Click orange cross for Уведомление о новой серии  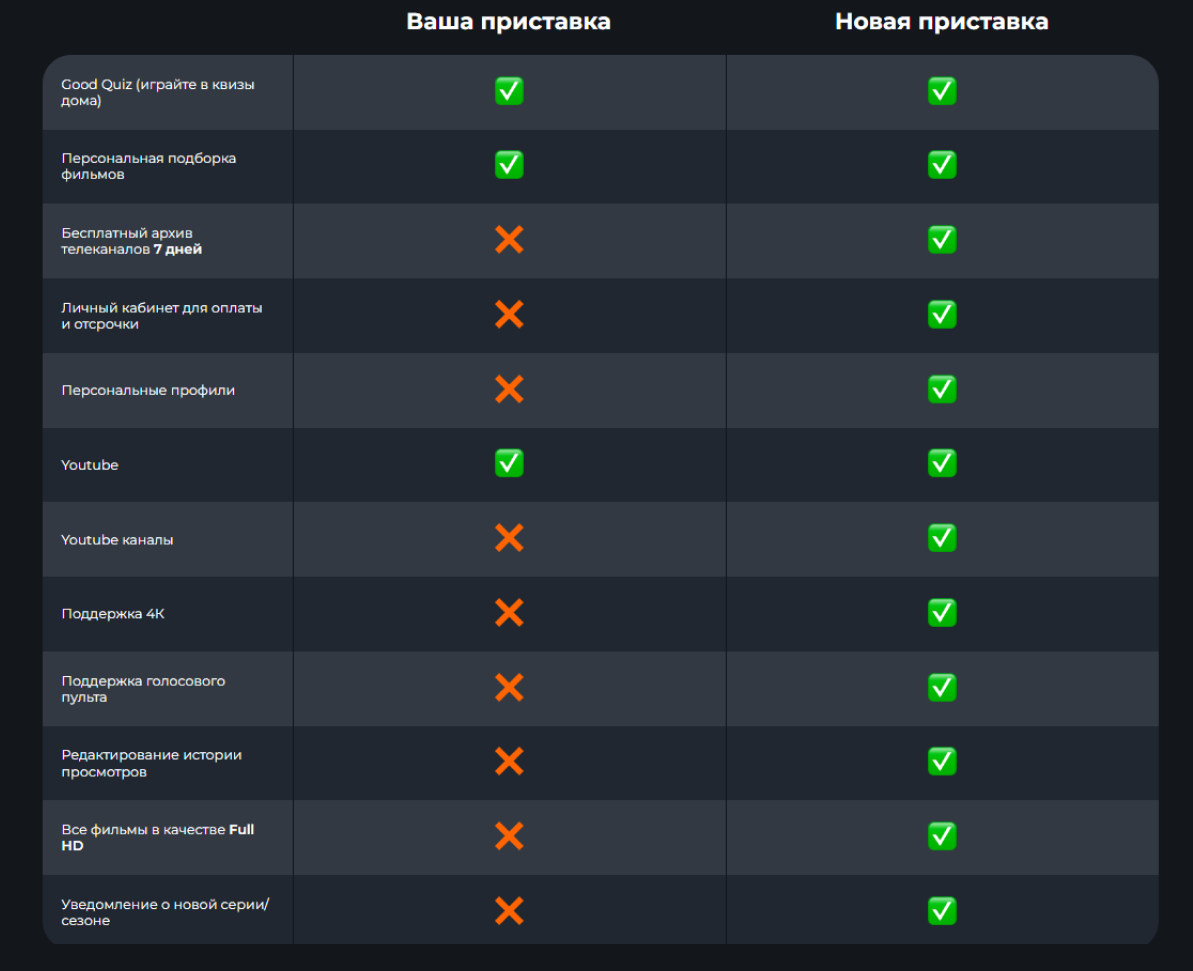[509, 911]
